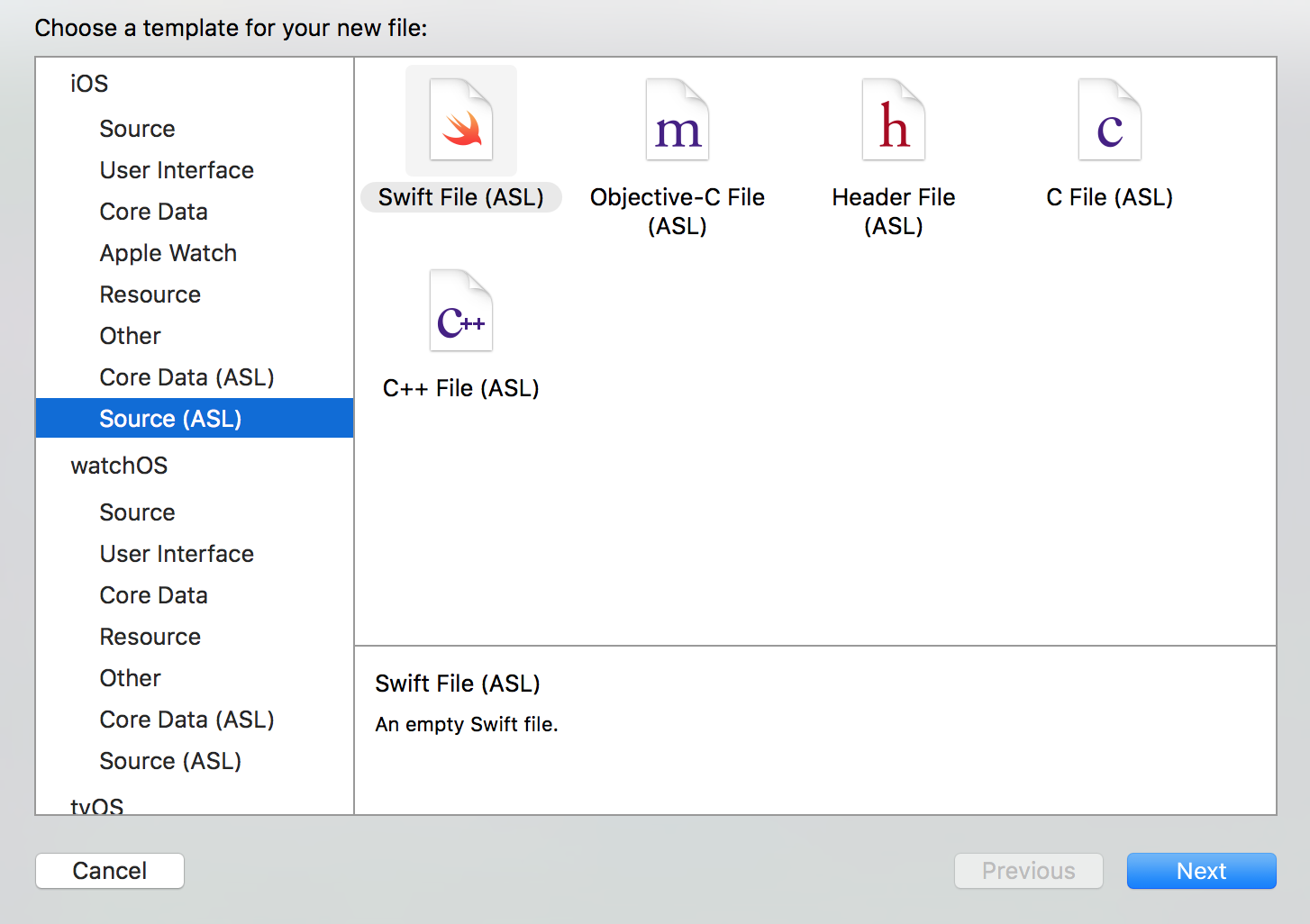The width and height of the screenshot is (1310, 924).
Task: Cancel the new file dialog
Action: tap(110, 871)
